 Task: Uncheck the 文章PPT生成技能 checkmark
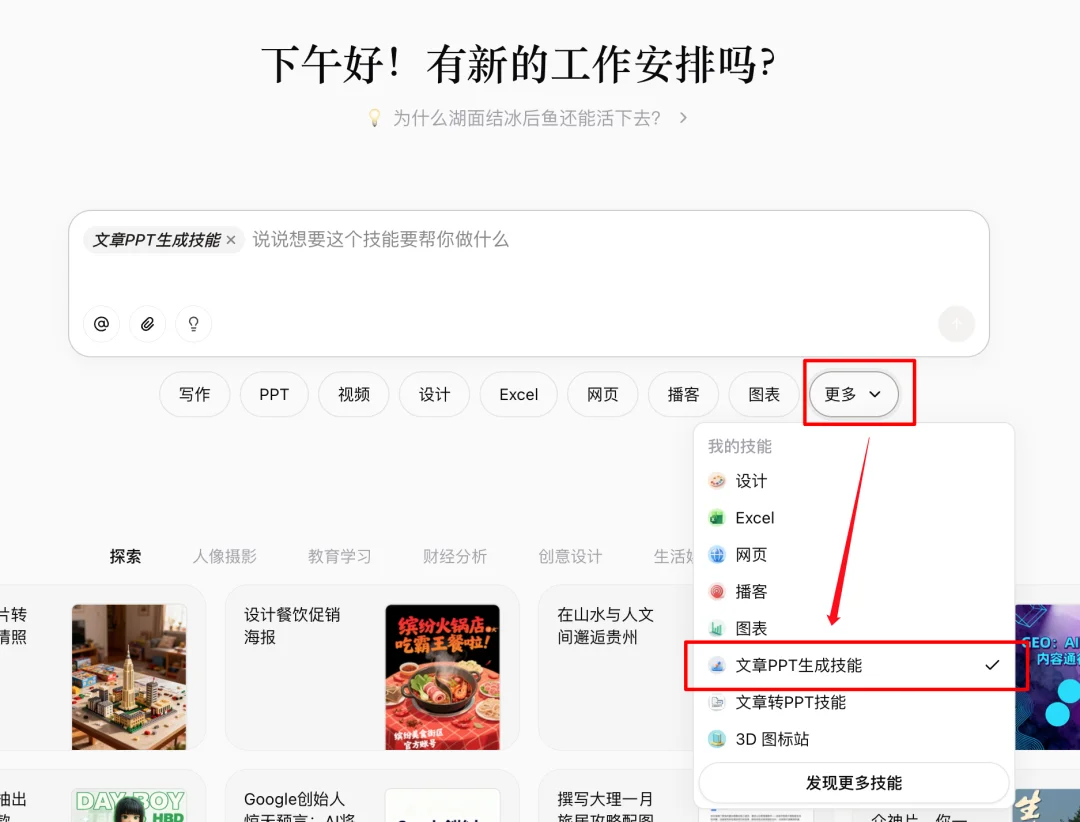click(991, 664)
